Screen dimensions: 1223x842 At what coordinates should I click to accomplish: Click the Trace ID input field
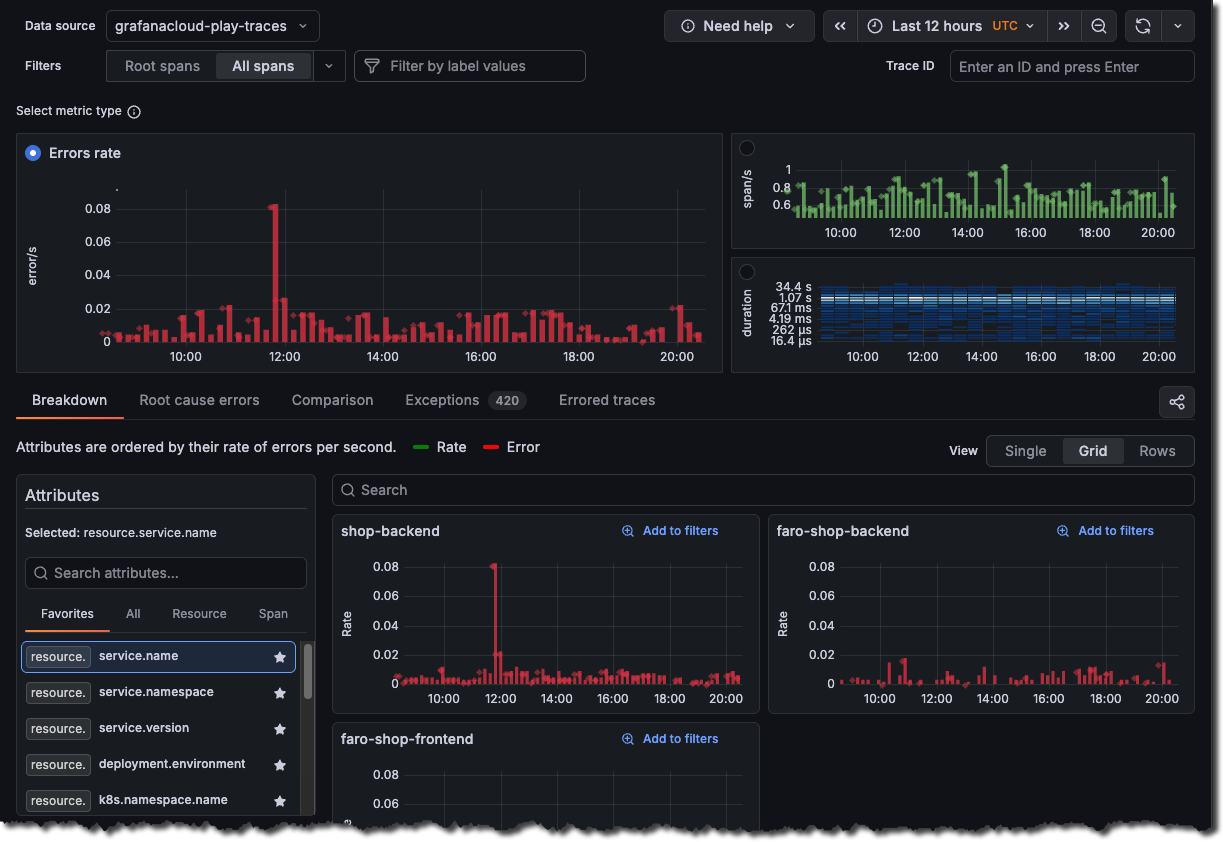(1071, 66)
